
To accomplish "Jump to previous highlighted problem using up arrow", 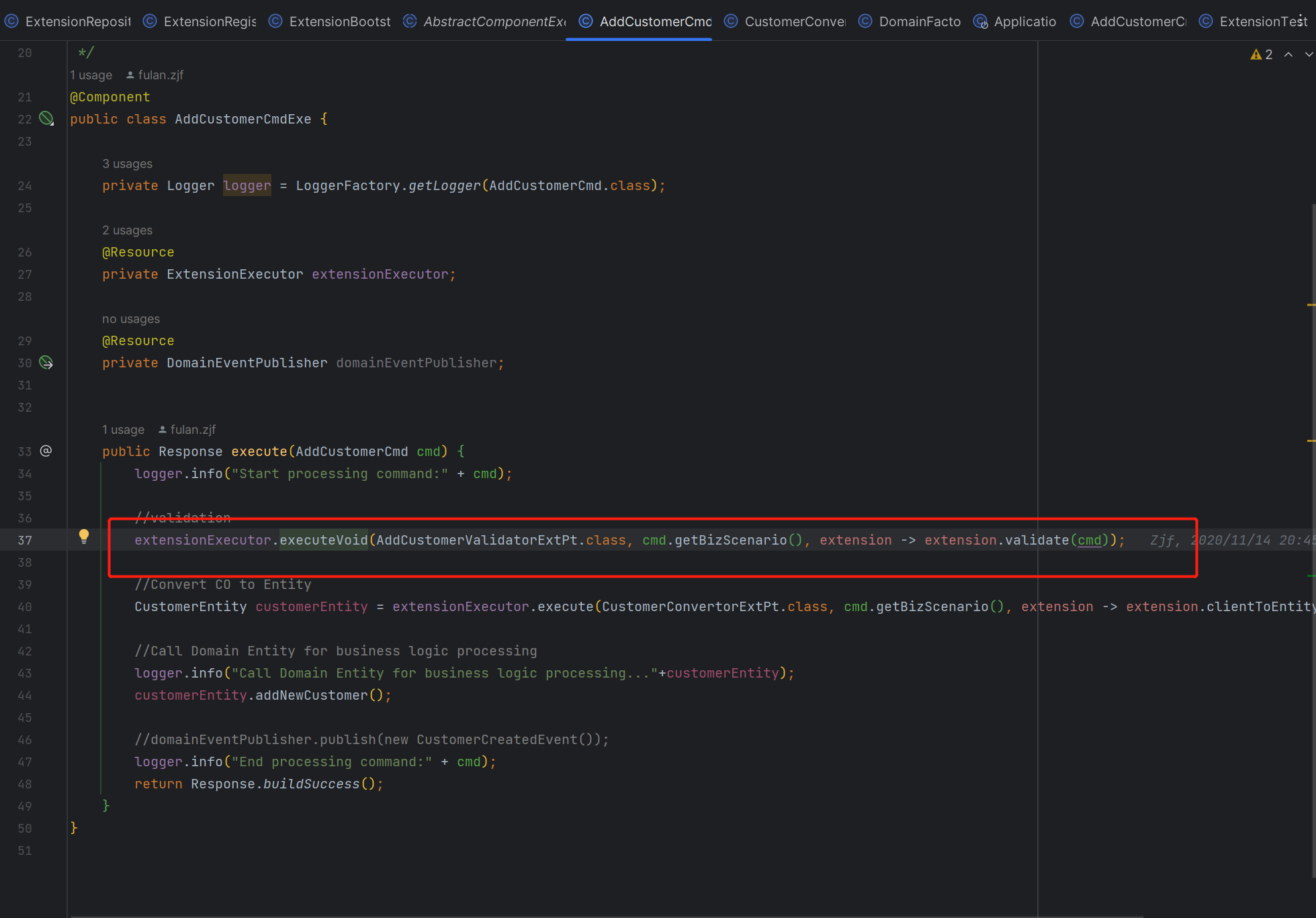I will coord(1288,54).
